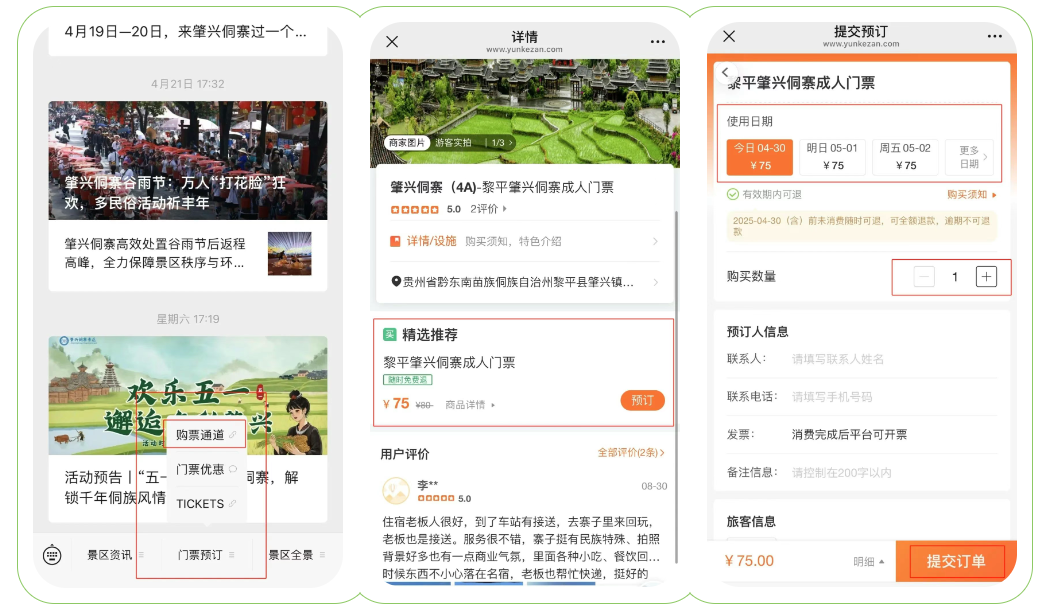Open keyboard input icon in chat bar

[52, 555]
